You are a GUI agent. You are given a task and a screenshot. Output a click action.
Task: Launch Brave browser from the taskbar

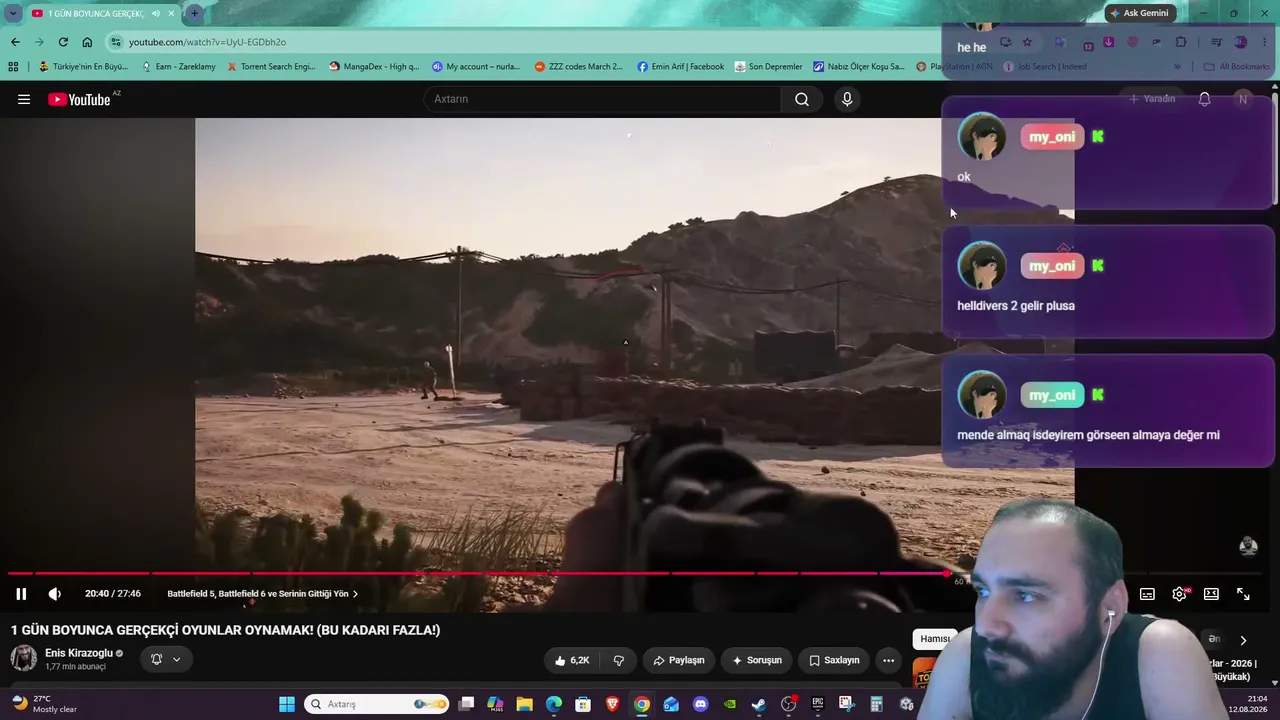click(x=612, y=704)
